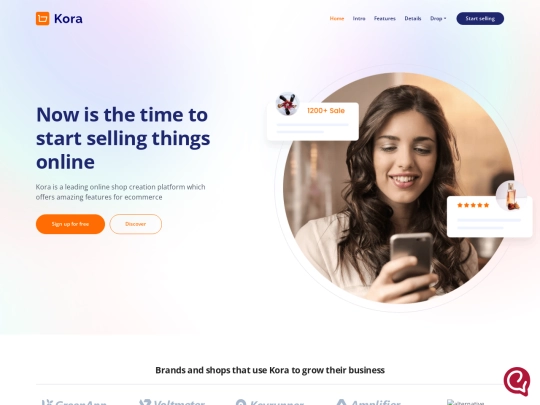Click the orange Kora shopping cart logo icon
The image size is (540, 405).
(43, 19)
